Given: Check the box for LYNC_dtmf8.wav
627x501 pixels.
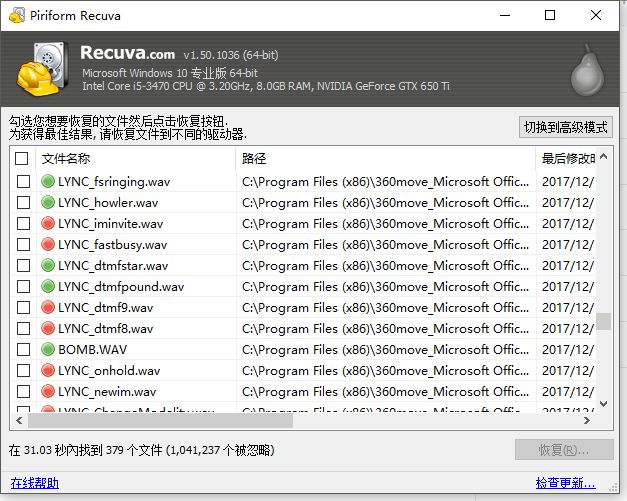Looking at the screenshot, I should (24, 328).
